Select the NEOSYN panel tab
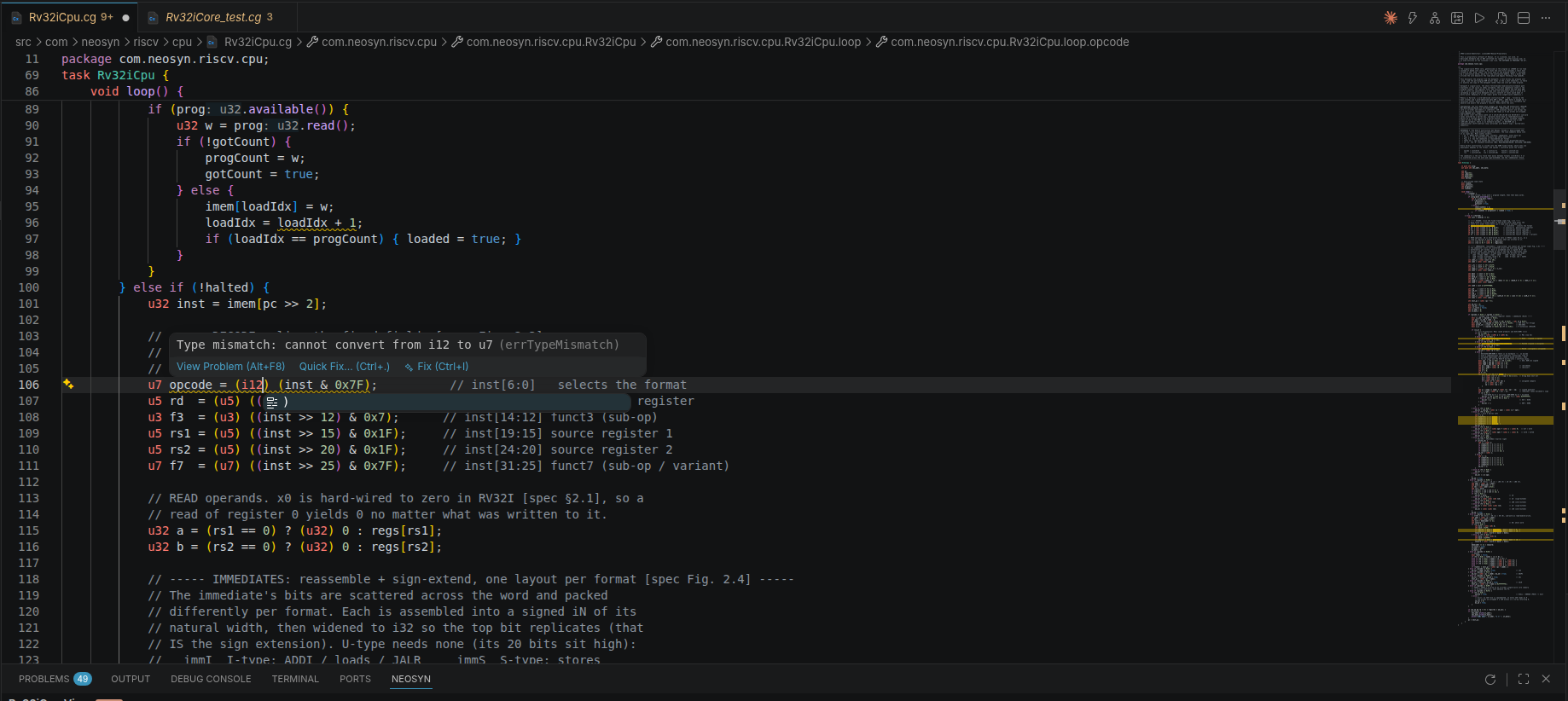The height and width of the screenshot is (701, 1568). click(411, 679)
